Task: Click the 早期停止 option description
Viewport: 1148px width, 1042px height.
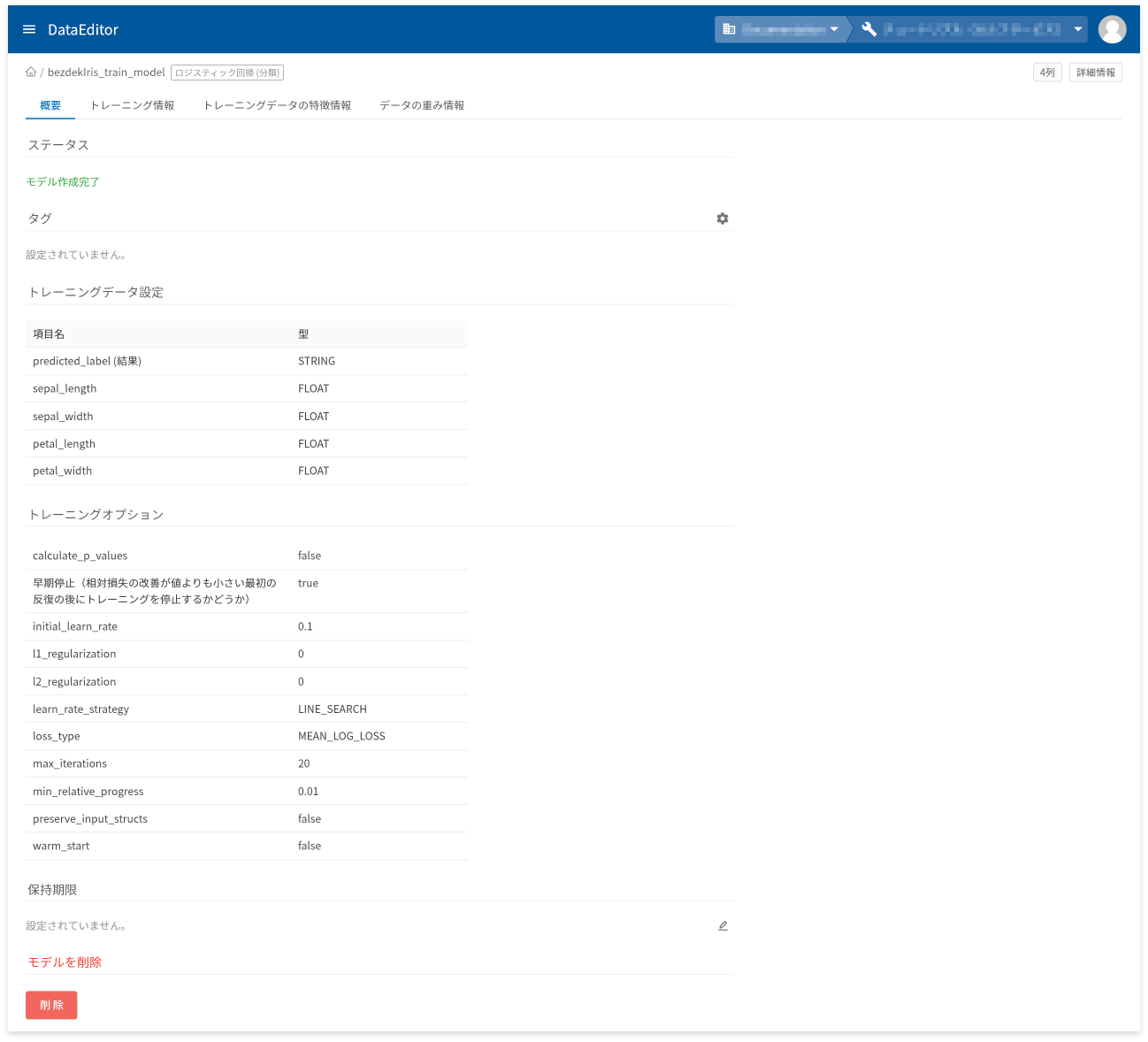Action: coord(155,591)
